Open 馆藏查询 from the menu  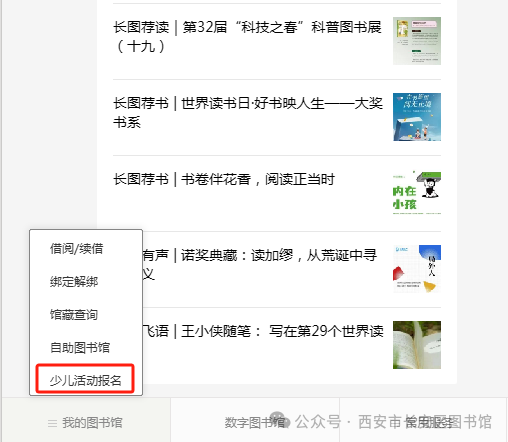(x=74, y=314)
